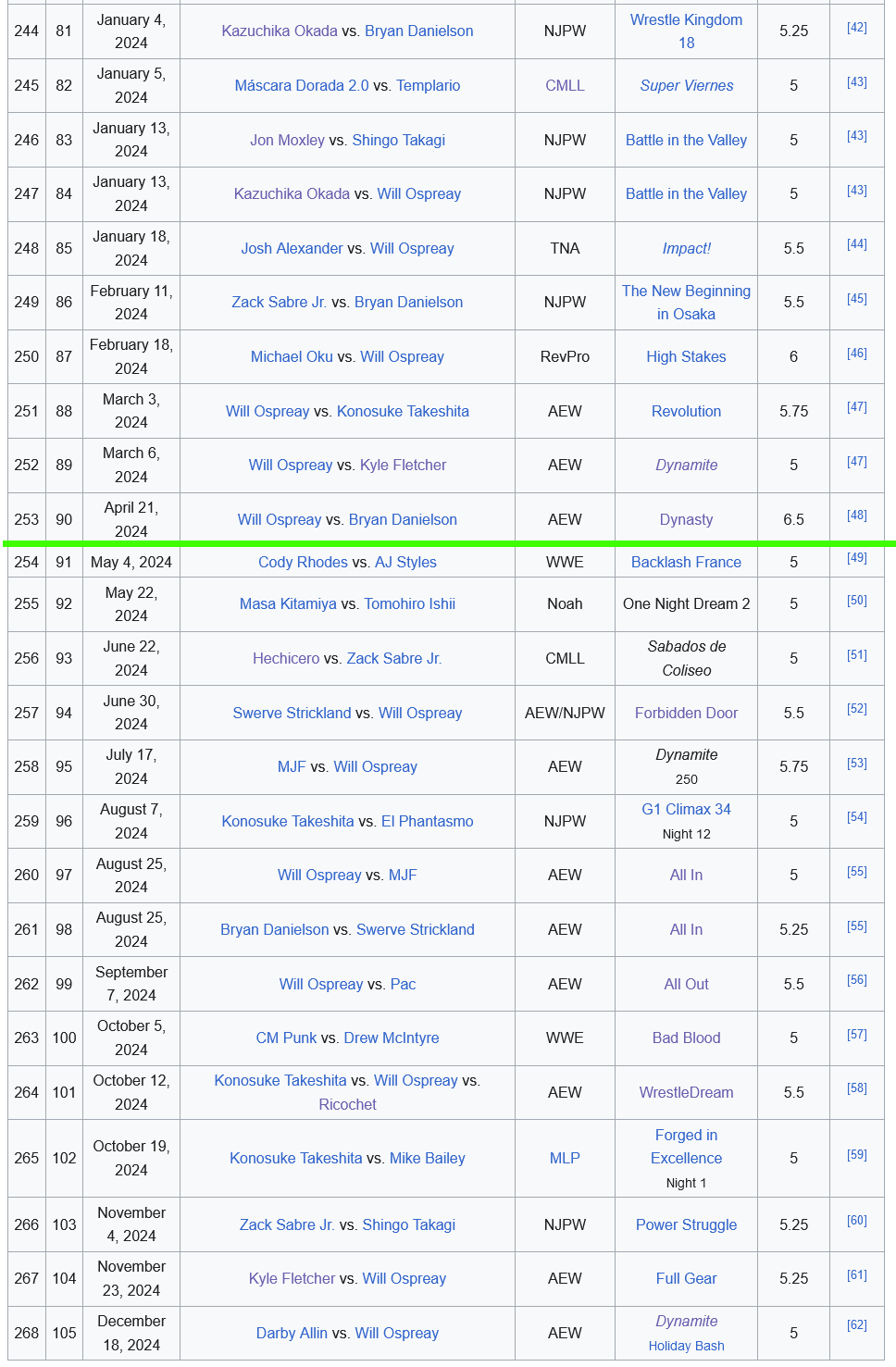Open the Backlash France event link
This screenshot has width=896, height=1367.
tap(686, 562)
